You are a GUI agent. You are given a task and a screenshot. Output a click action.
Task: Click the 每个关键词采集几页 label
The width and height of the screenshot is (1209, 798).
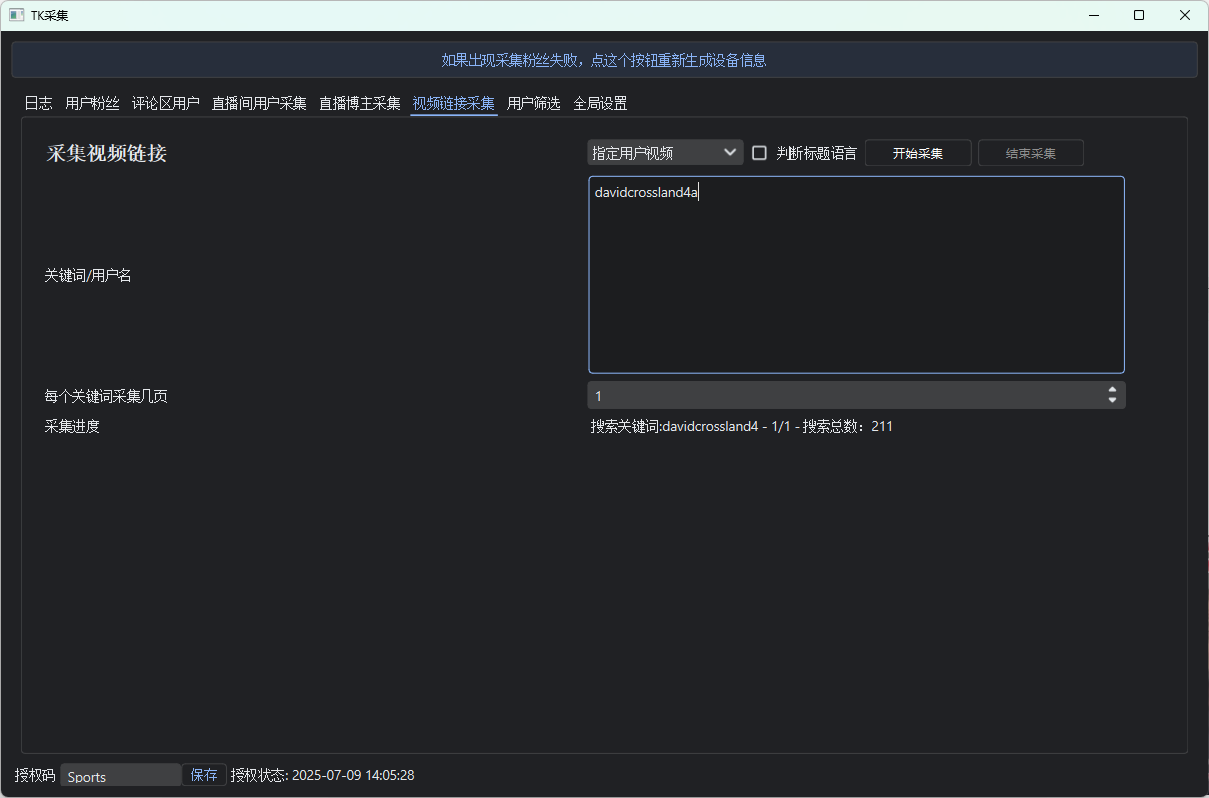[x=106, y=396]
